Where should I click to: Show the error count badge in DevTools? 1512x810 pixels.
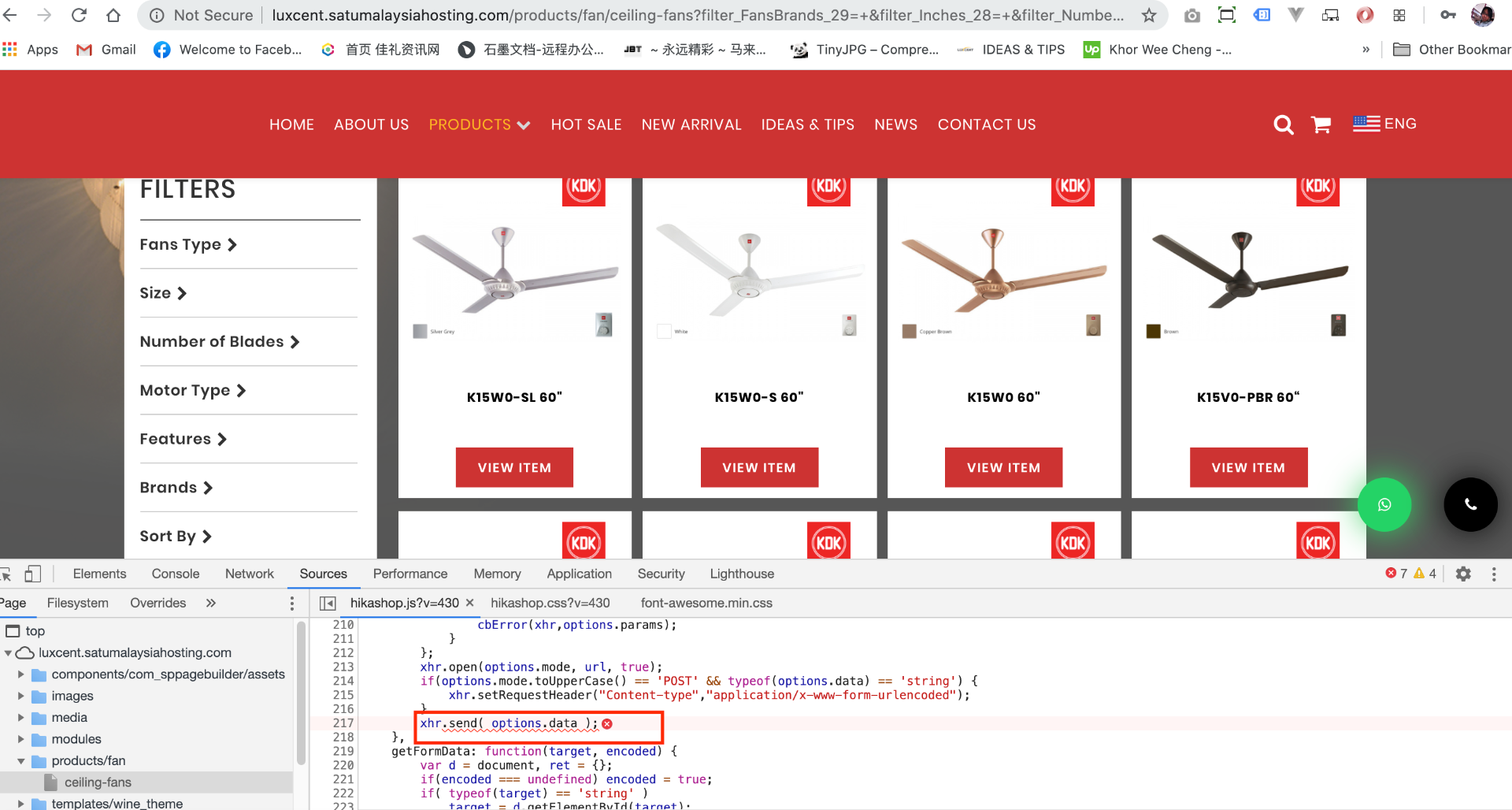(x=1396, y=574)
